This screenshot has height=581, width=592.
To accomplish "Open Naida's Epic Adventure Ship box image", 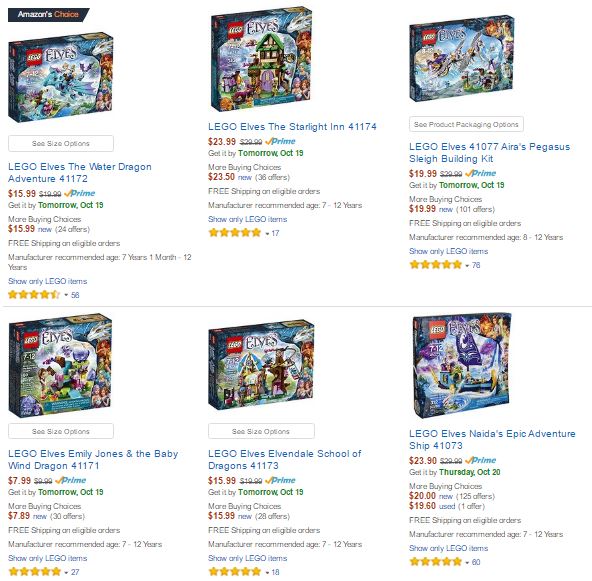I will (x=461, y=365).
